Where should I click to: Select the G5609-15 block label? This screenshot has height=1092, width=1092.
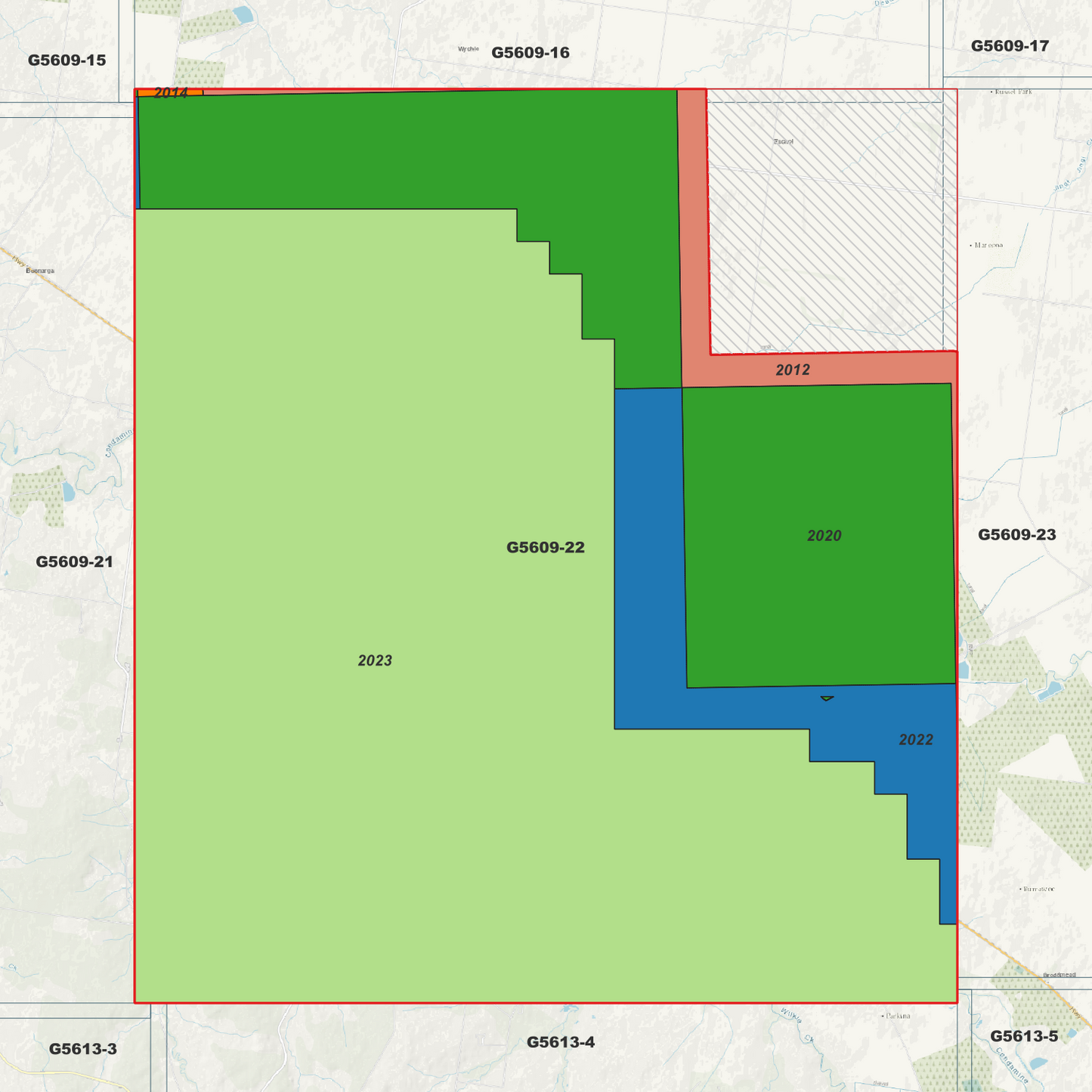coord(67,59)
